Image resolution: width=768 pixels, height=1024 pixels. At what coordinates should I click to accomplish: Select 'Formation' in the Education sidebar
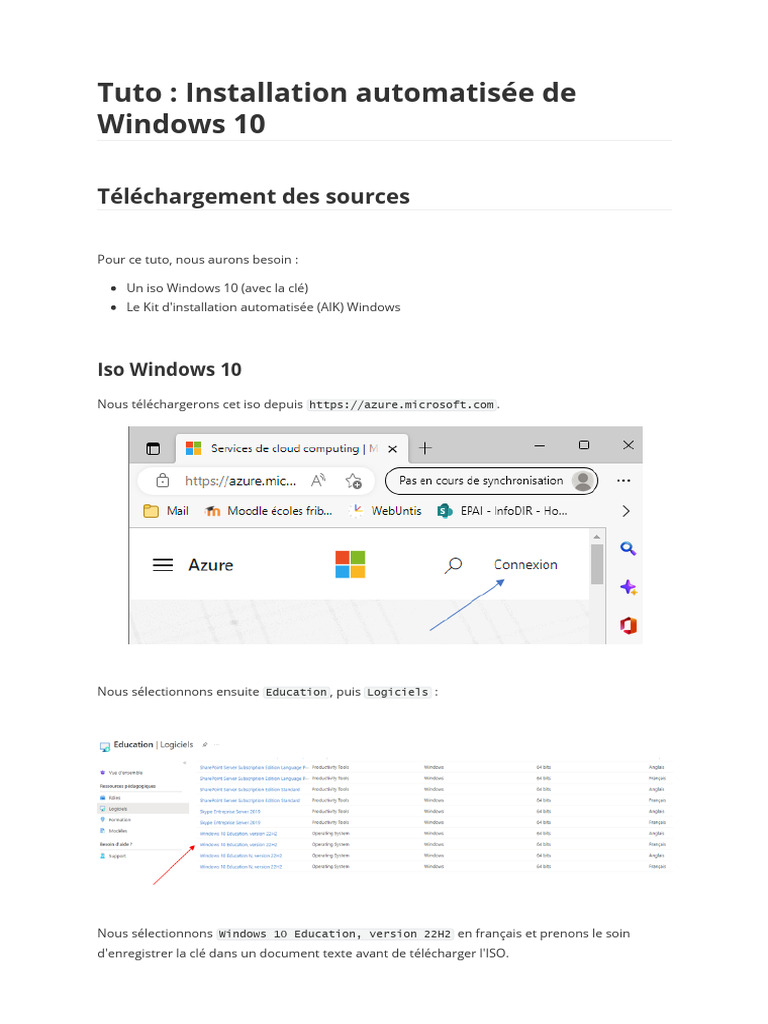tap(116, 820)
